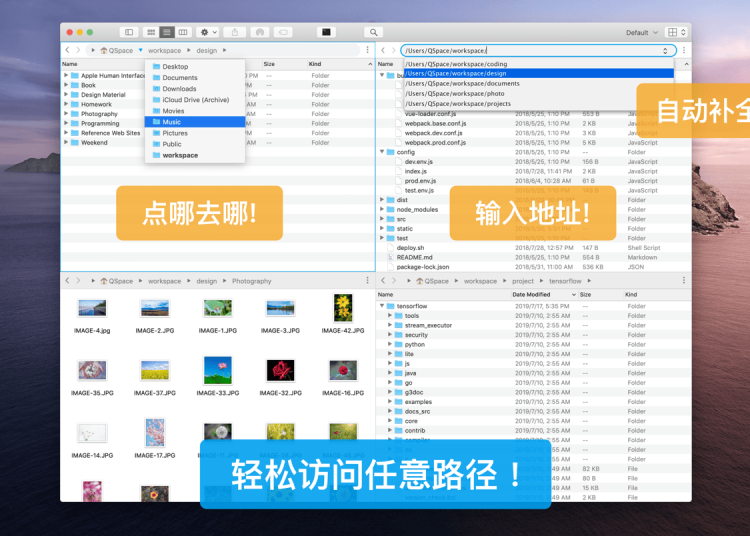Select the README.md file row
Screen dimensions: 750x536
[x=414, y=257]
